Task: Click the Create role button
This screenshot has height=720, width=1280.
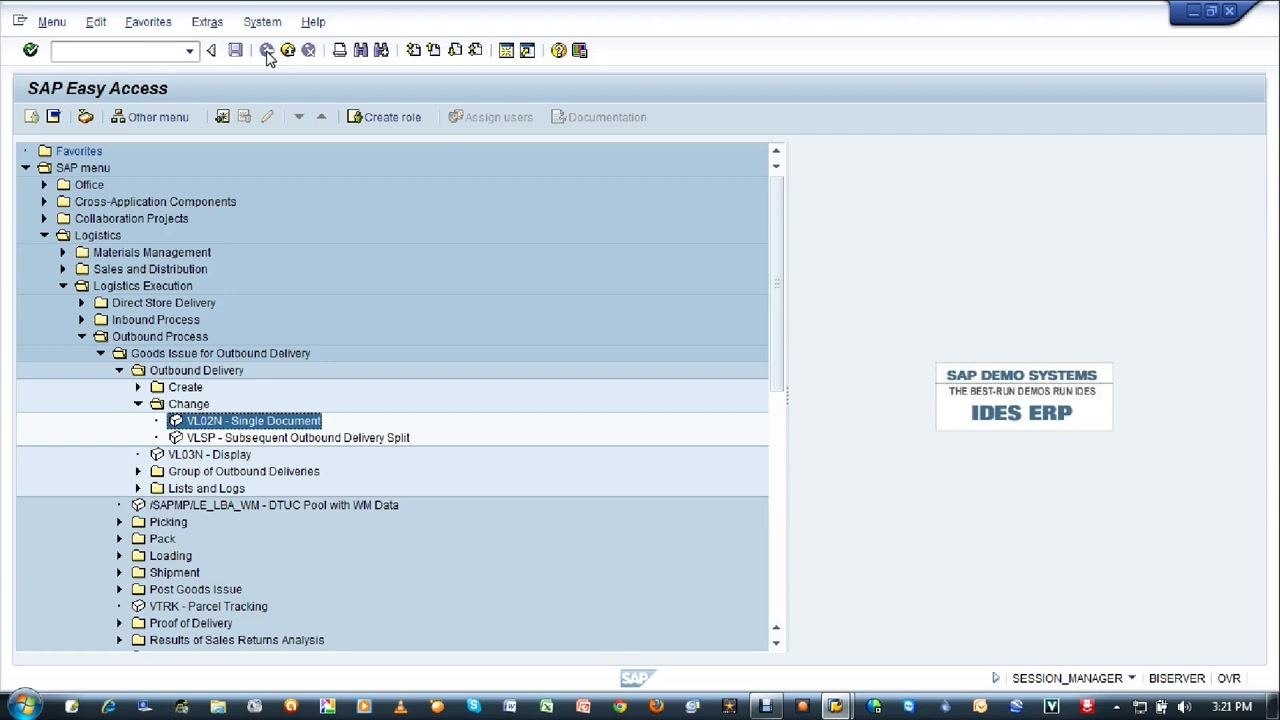Action: coord(384,117)
